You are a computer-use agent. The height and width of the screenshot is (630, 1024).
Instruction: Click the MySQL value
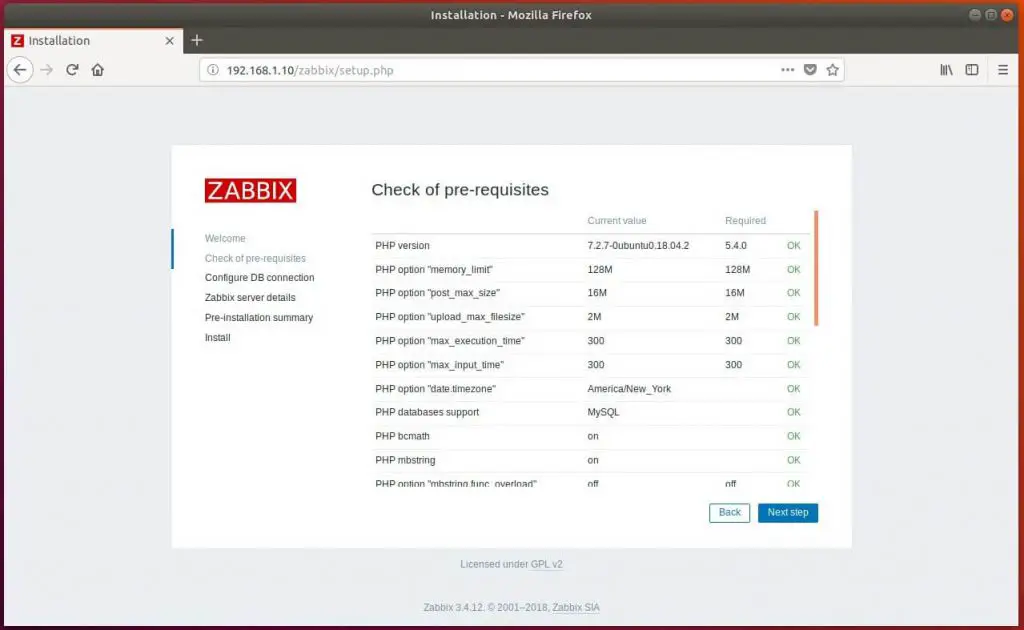pos(603,413)
